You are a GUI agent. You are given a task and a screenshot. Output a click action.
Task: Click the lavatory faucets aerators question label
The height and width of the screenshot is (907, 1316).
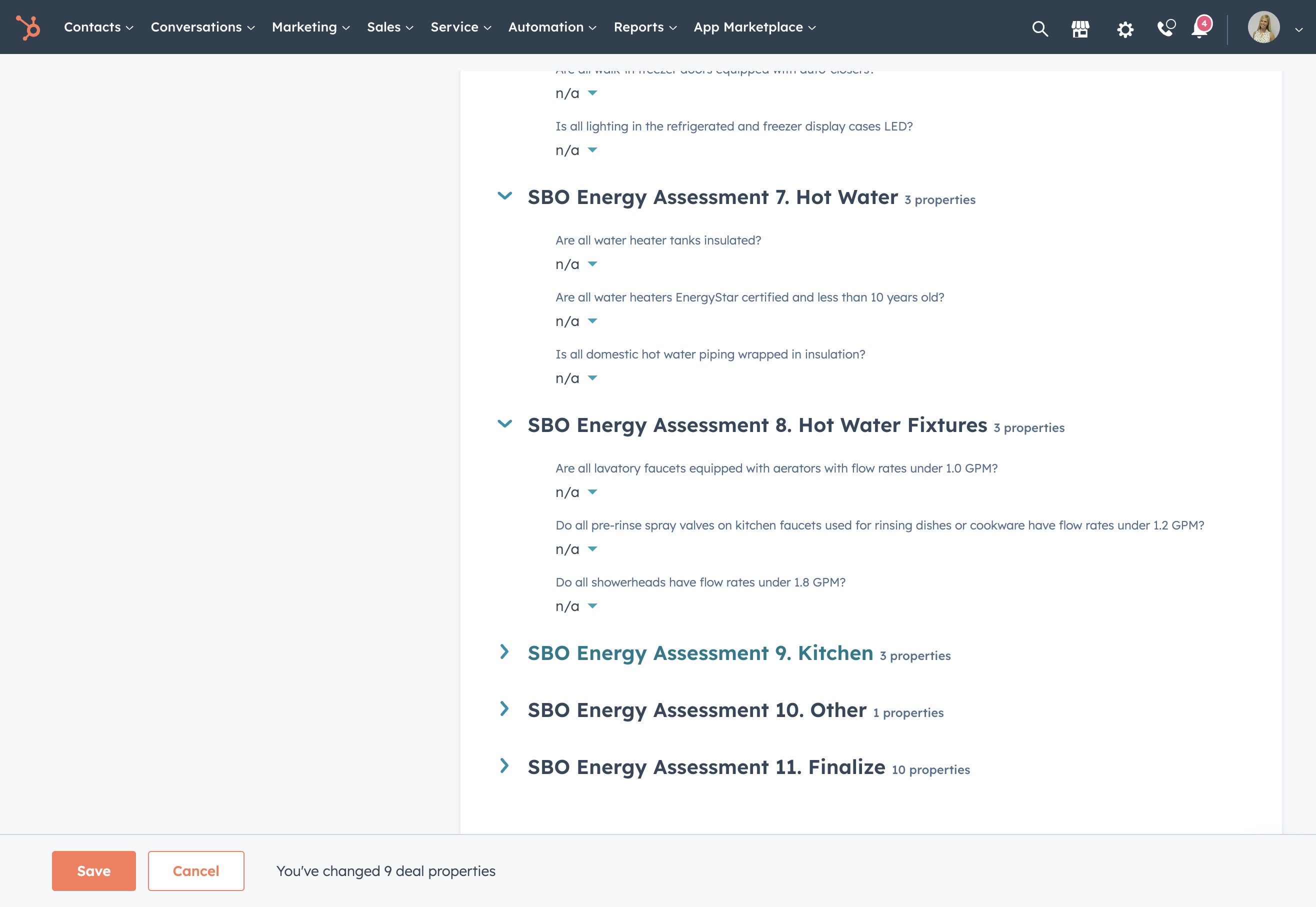coord(776,468)
